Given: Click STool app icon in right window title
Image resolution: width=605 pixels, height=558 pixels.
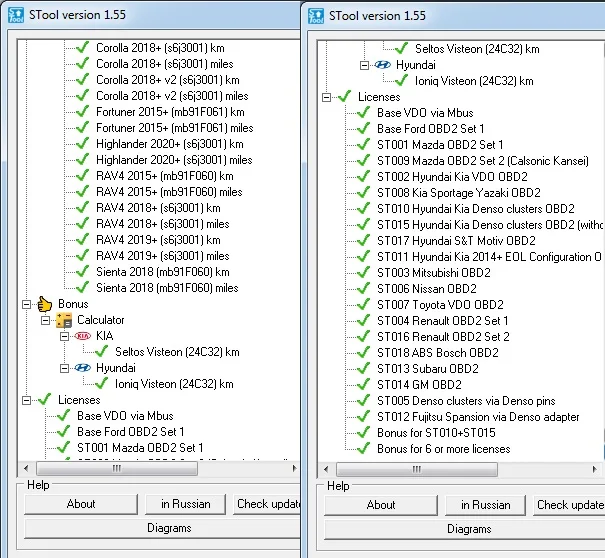Looking at the screenshot, I should click(316, 16).
